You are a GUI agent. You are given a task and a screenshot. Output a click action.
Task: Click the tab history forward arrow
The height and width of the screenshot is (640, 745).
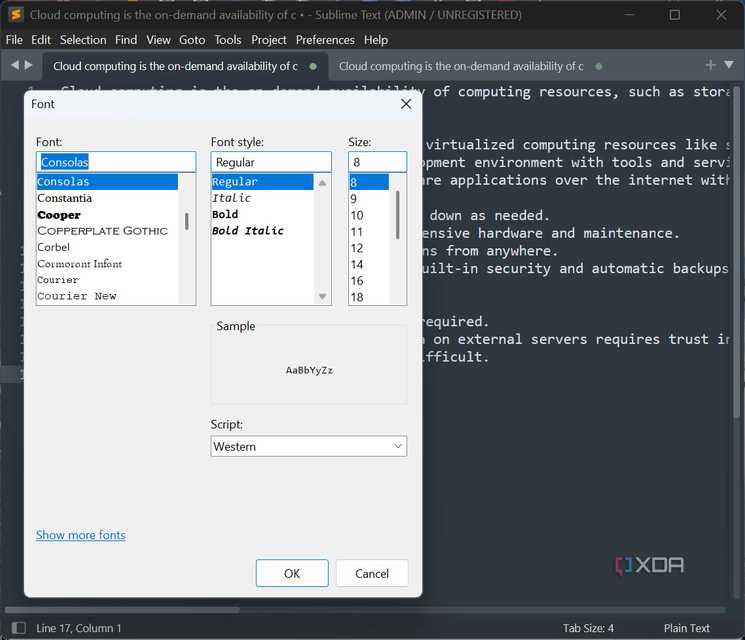[x=29, y=65]
